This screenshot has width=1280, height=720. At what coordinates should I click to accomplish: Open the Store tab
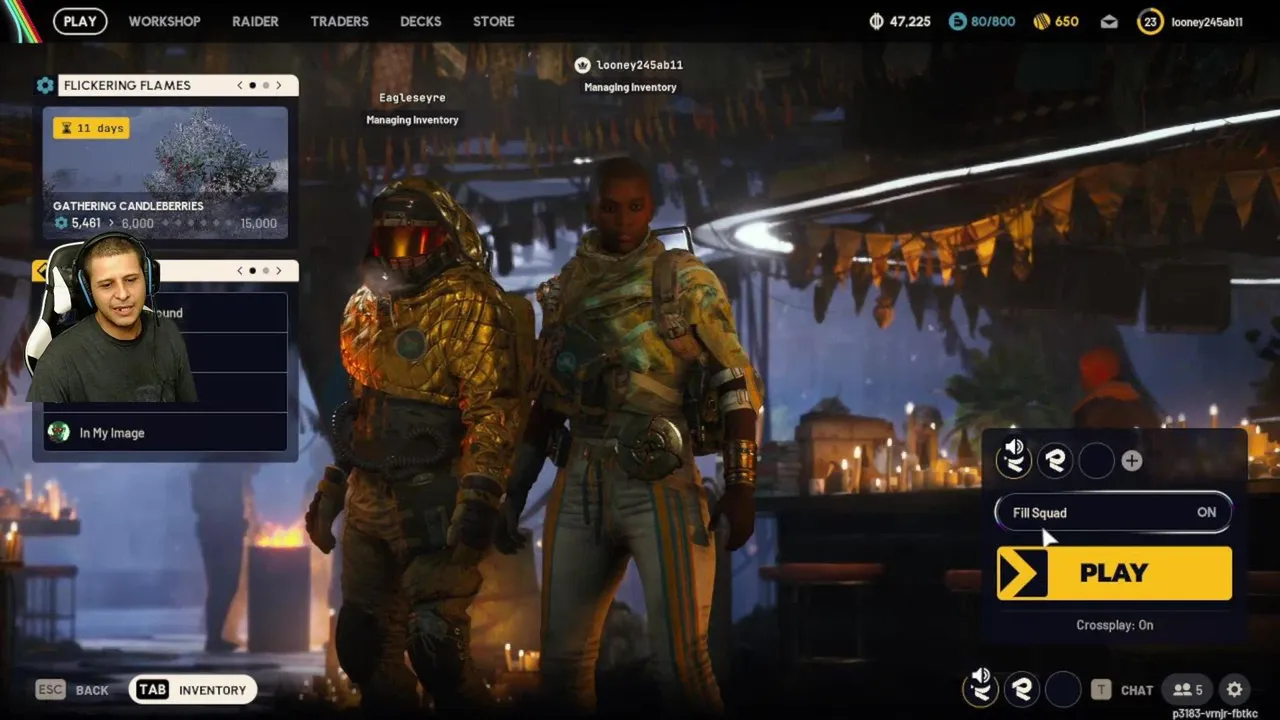click(493, 21)
